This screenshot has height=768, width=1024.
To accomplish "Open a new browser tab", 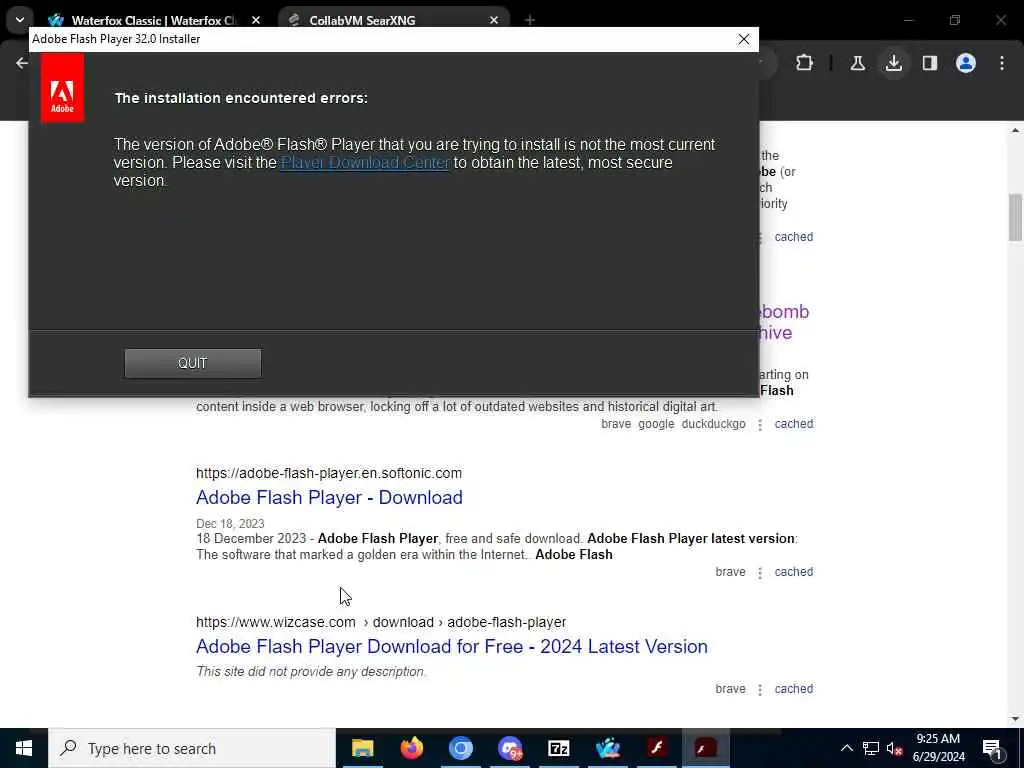I will tap(530, 20).
